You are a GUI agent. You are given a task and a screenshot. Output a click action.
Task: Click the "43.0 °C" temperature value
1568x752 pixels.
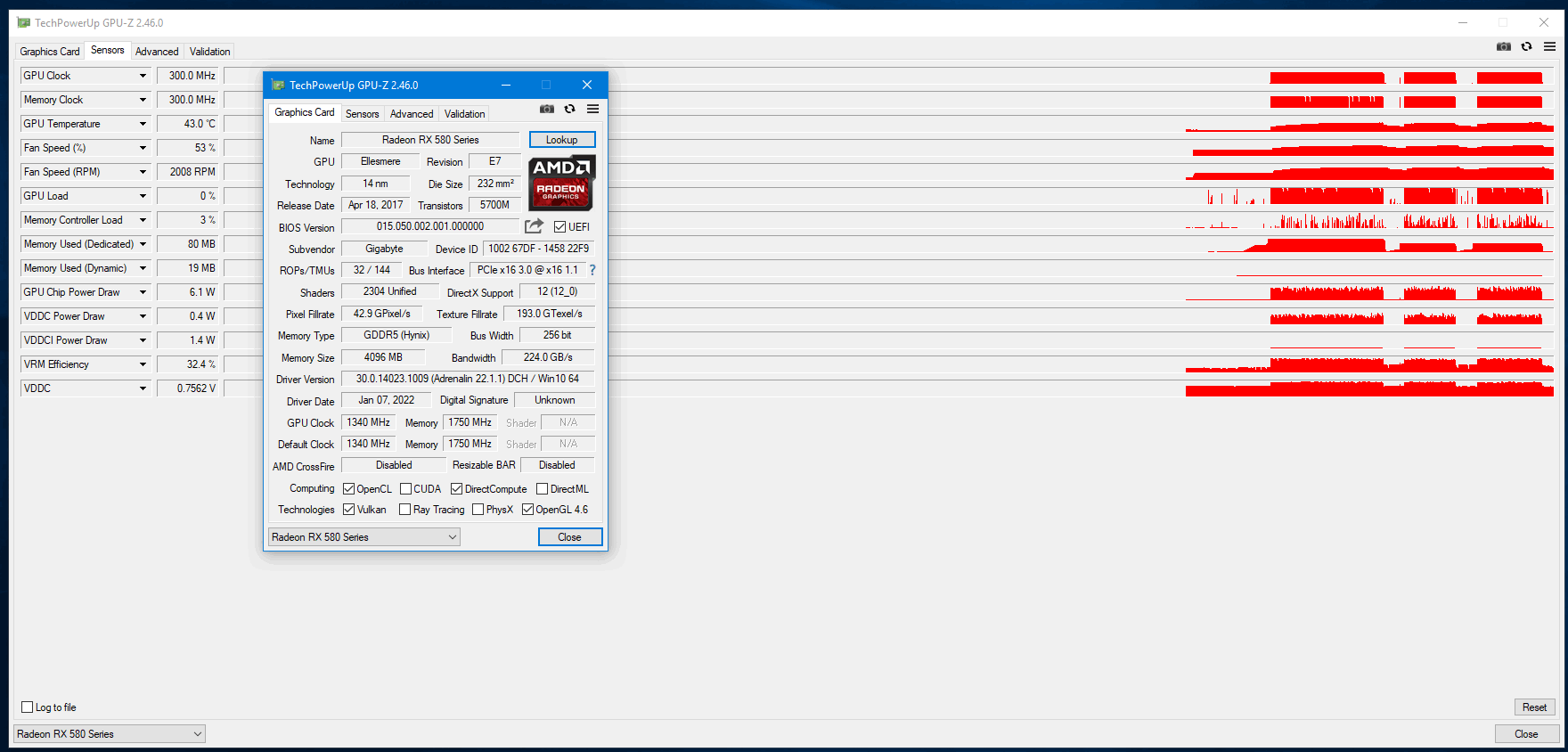click(188, 124)
